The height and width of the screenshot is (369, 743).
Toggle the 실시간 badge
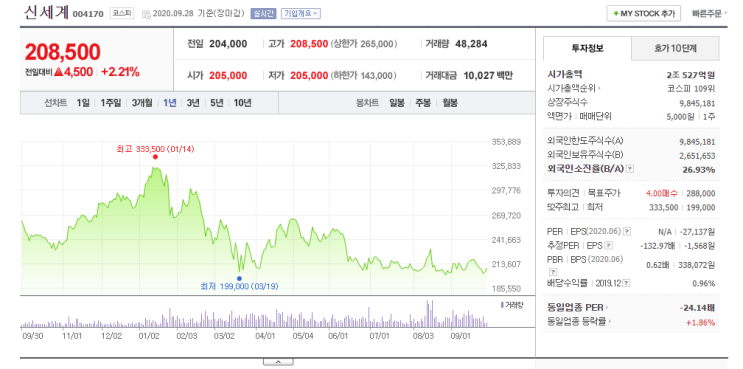[263, 13]
